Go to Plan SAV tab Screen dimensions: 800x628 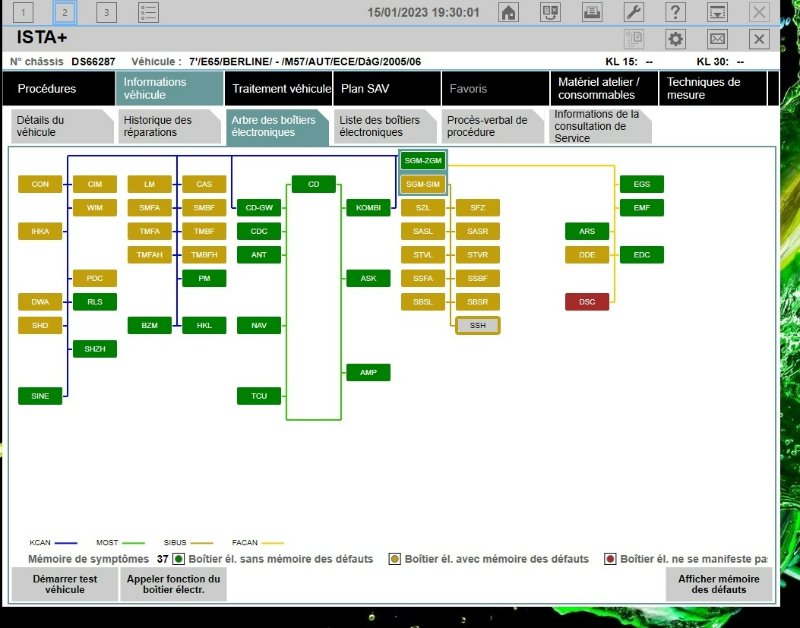point(387,88)
